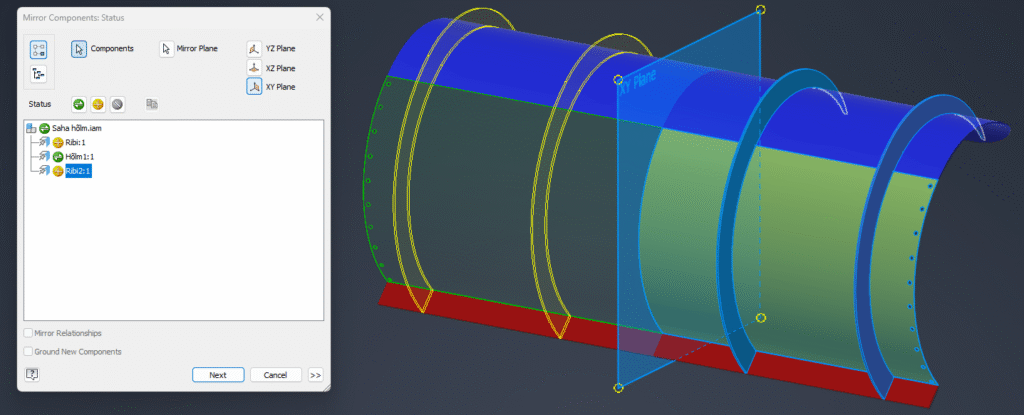Select Saha hõlm.iam root node
1024x415 pixels.
point(78,129)
